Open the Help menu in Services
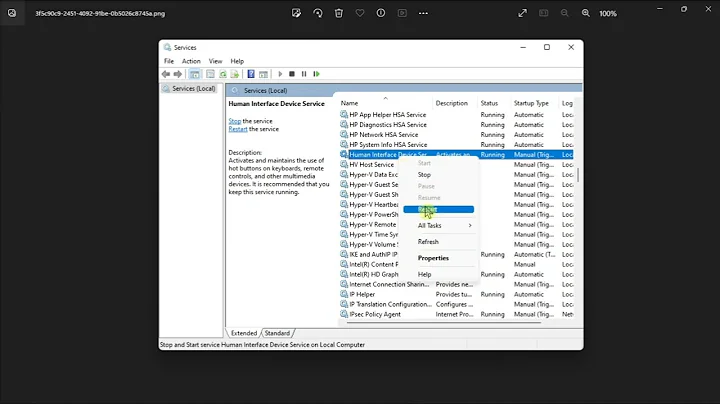Screen dimensions: 720x404 tap(237, 61)
